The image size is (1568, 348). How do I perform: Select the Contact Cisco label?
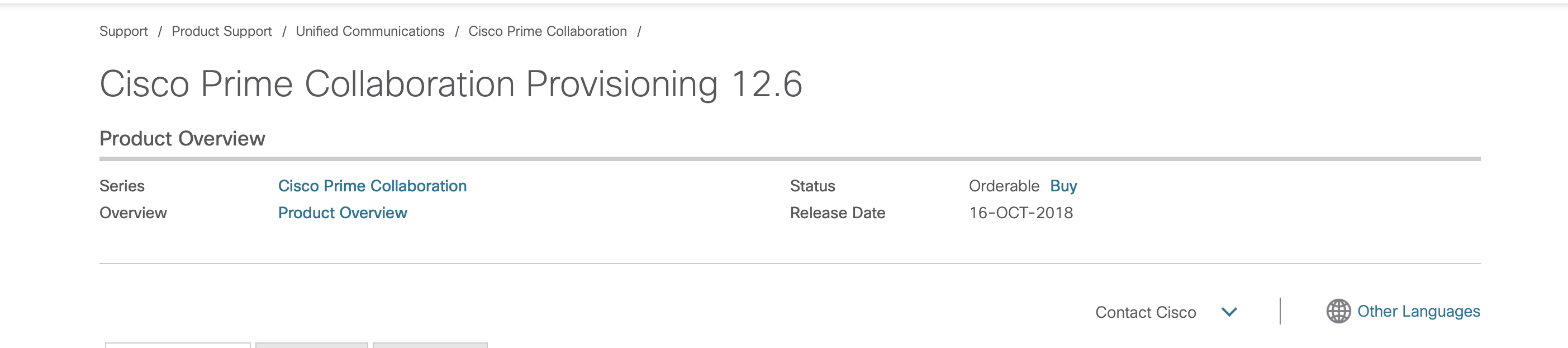(x=1146, y=312)
